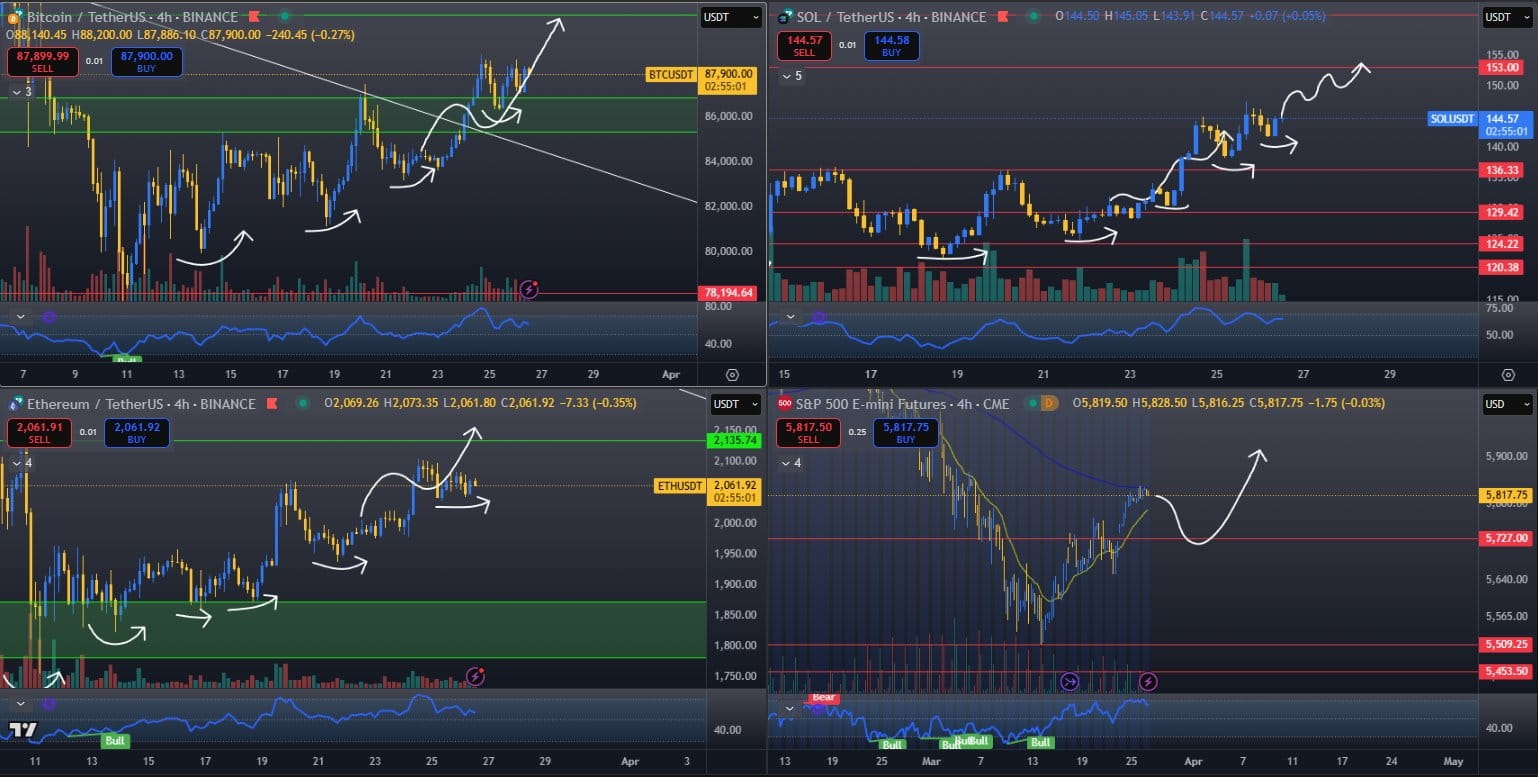Click the purple indicator icon in Bitcoin oscillator pane

[48, 316]
